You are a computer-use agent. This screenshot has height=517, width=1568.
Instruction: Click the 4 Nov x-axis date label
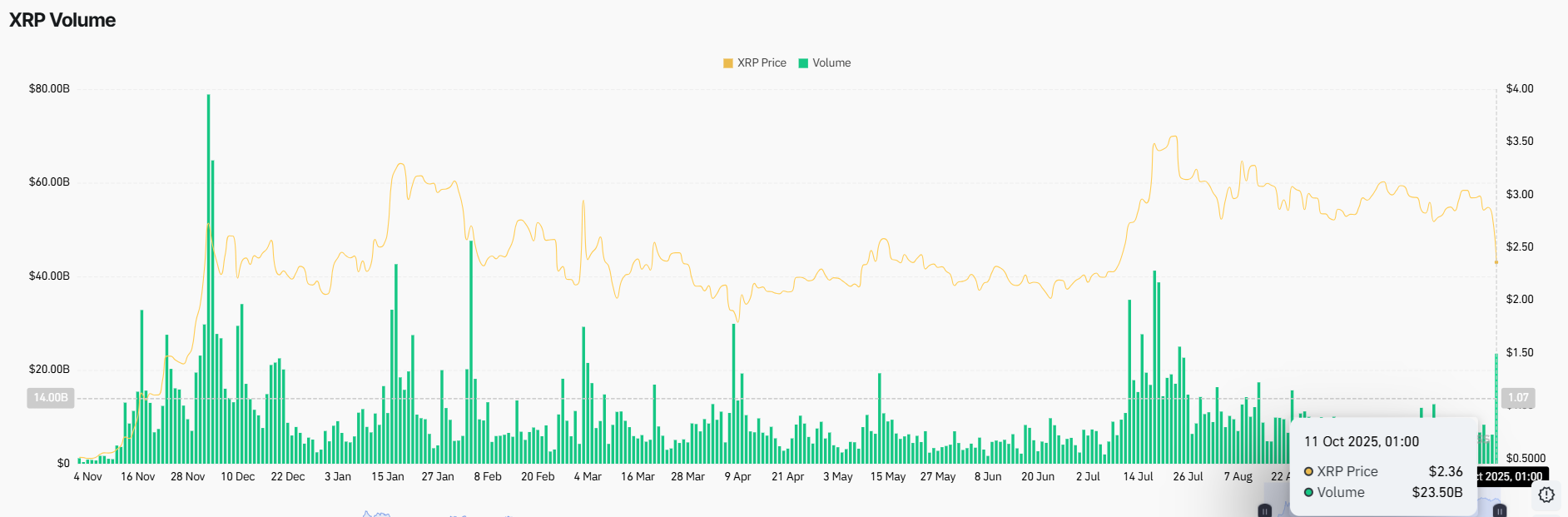[87, 477]
